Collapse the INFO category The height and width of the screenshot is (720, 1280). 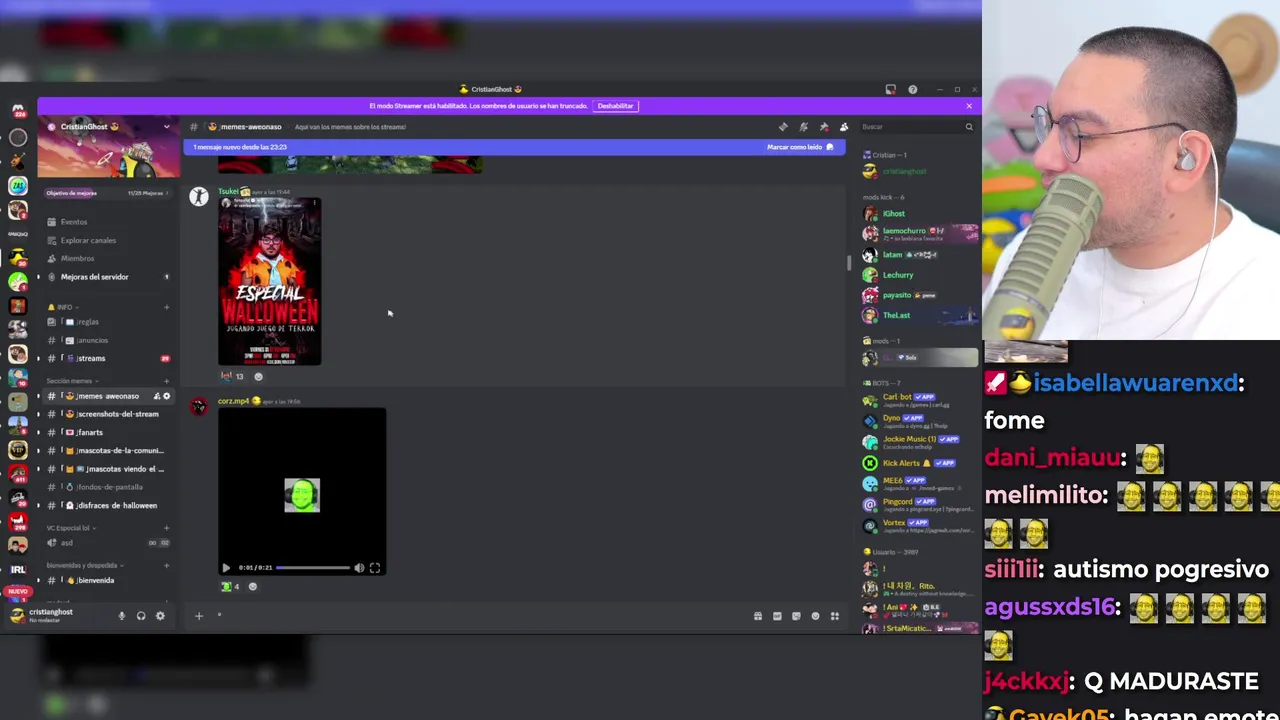coord(63,307)
